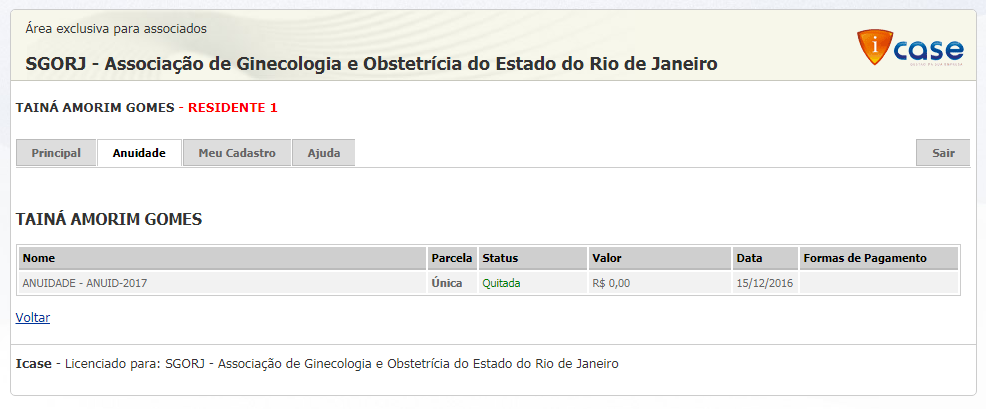Select the Anuidade tab

(139, 153)
